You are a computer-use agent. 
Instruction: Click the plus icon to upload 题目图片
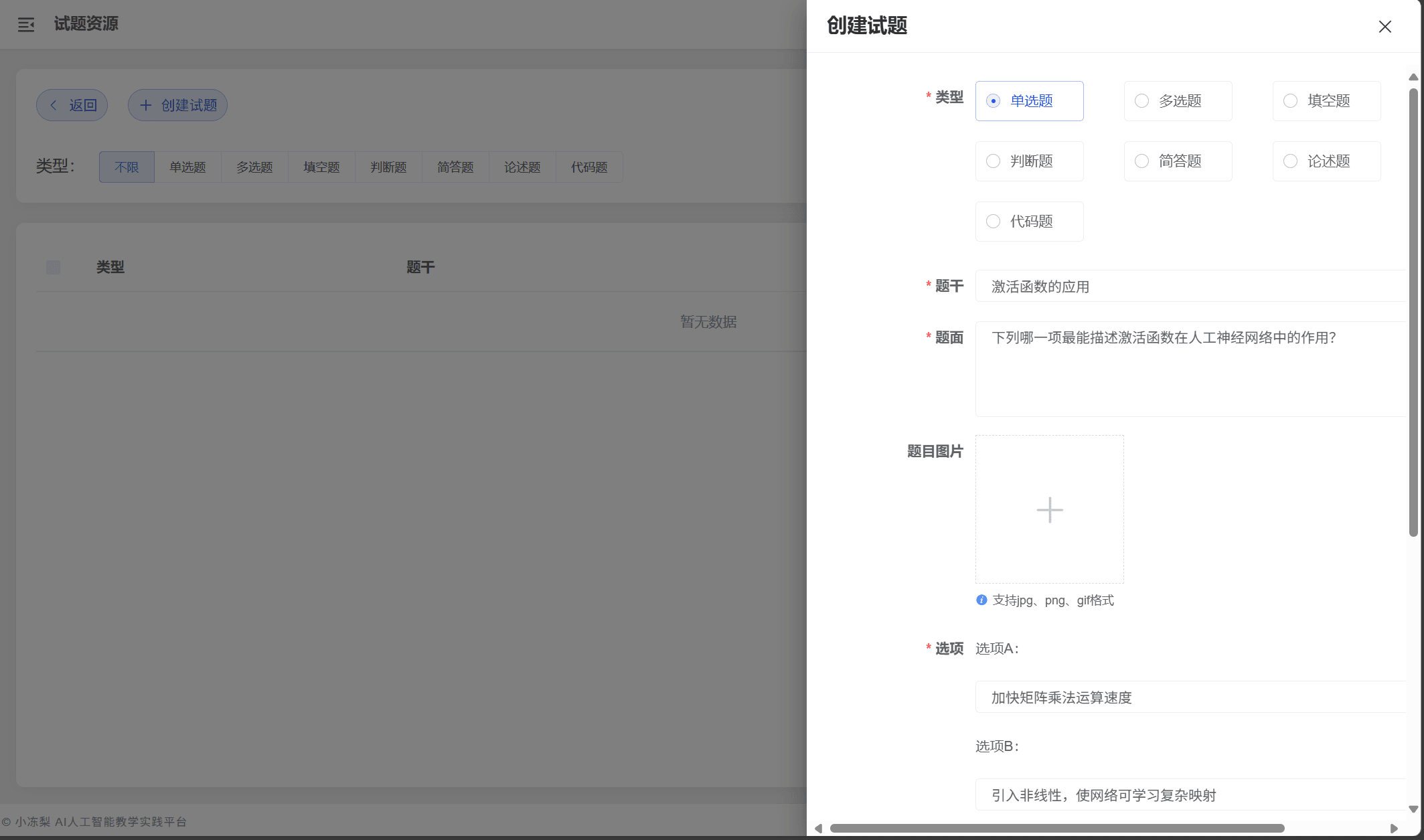click(x=1049, y=509)
